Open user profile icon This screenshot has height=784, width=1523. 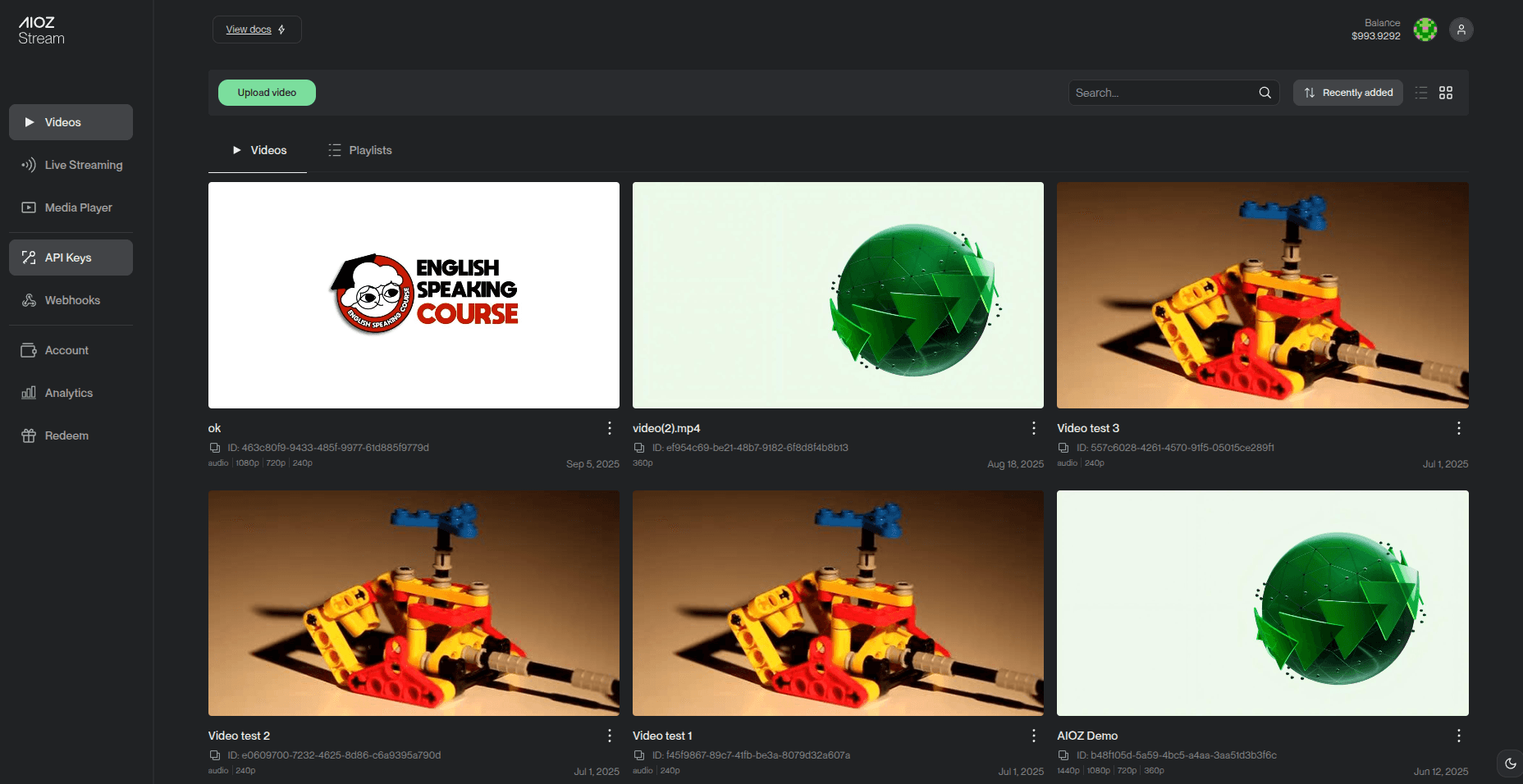point(1461,30)
